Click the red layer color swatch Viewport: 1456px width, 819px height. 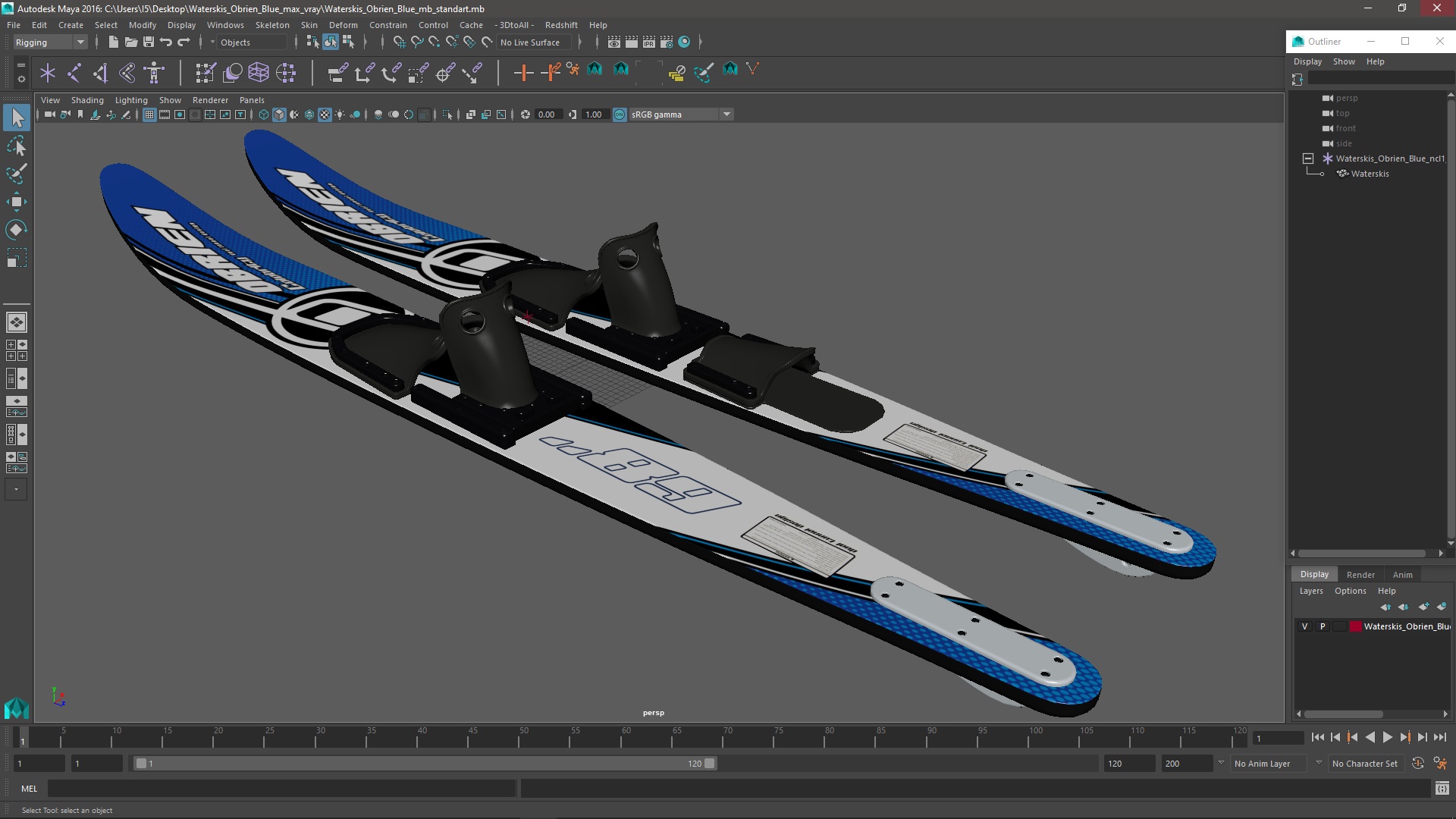click(1356, 626)
